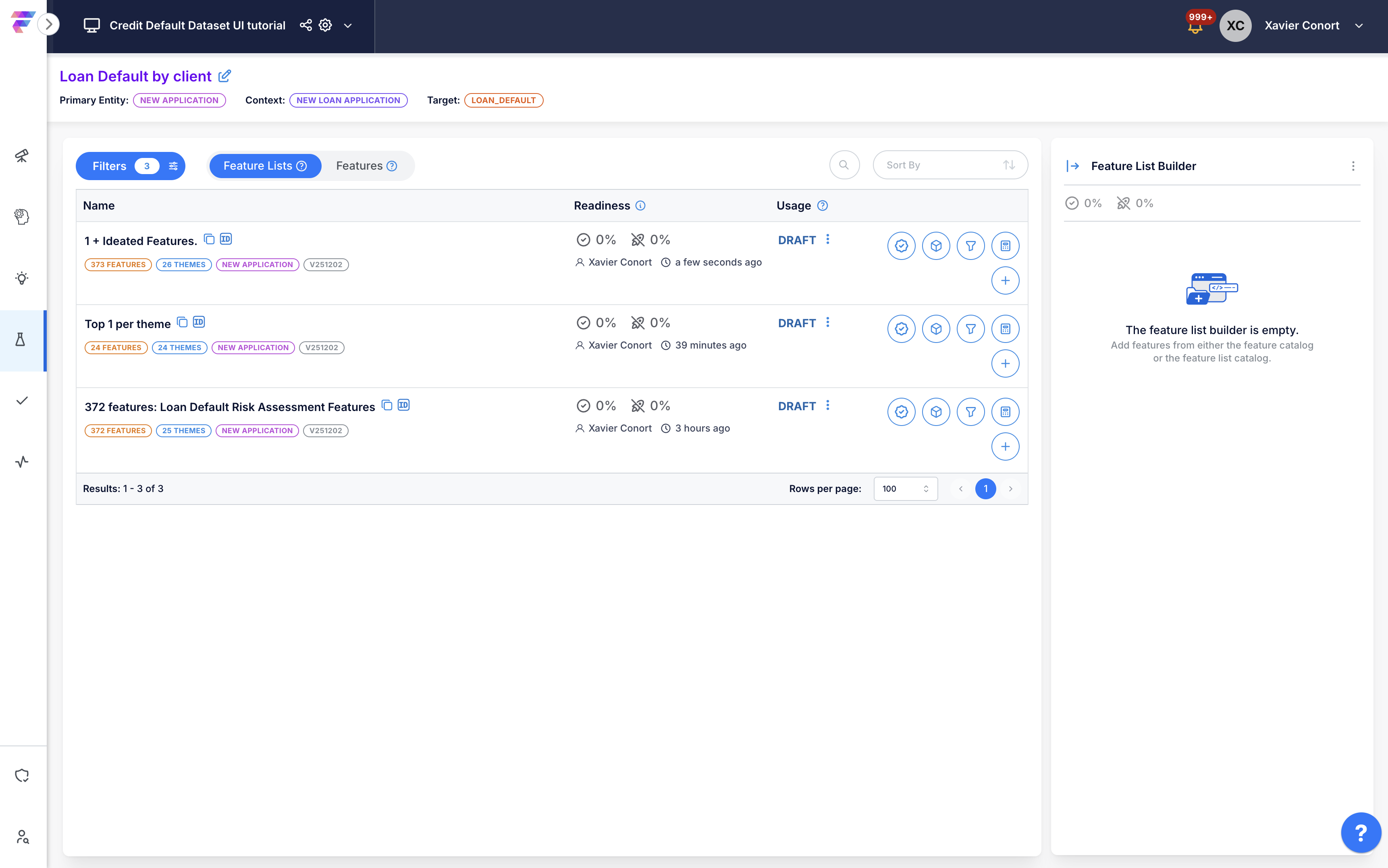Copy the '1 + Ideated Features.' list name
The image size is (1388, 868).
[210, 239]
